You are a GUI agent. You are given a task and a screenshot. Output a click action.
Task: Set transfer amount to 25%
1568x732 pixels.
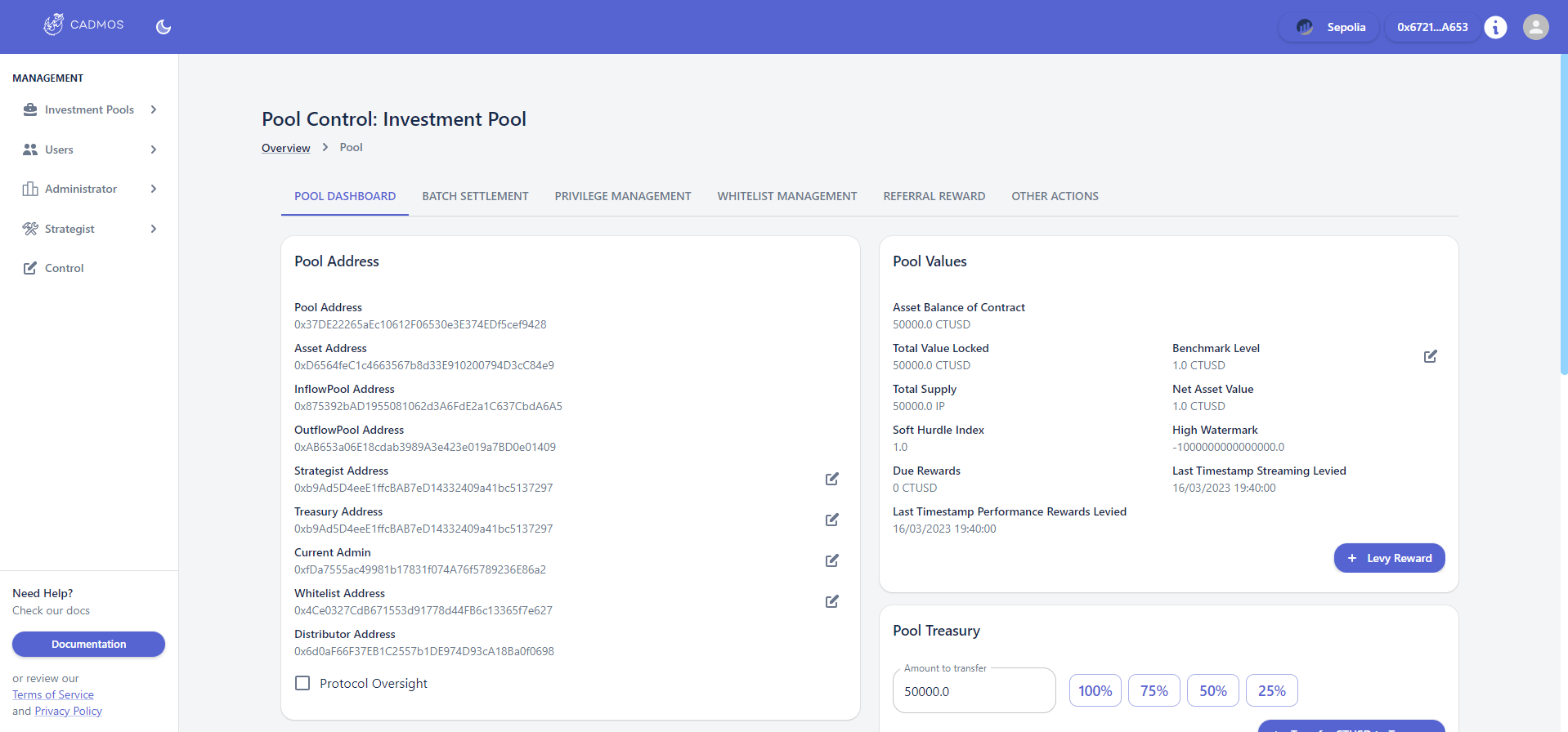point(1272,690)
